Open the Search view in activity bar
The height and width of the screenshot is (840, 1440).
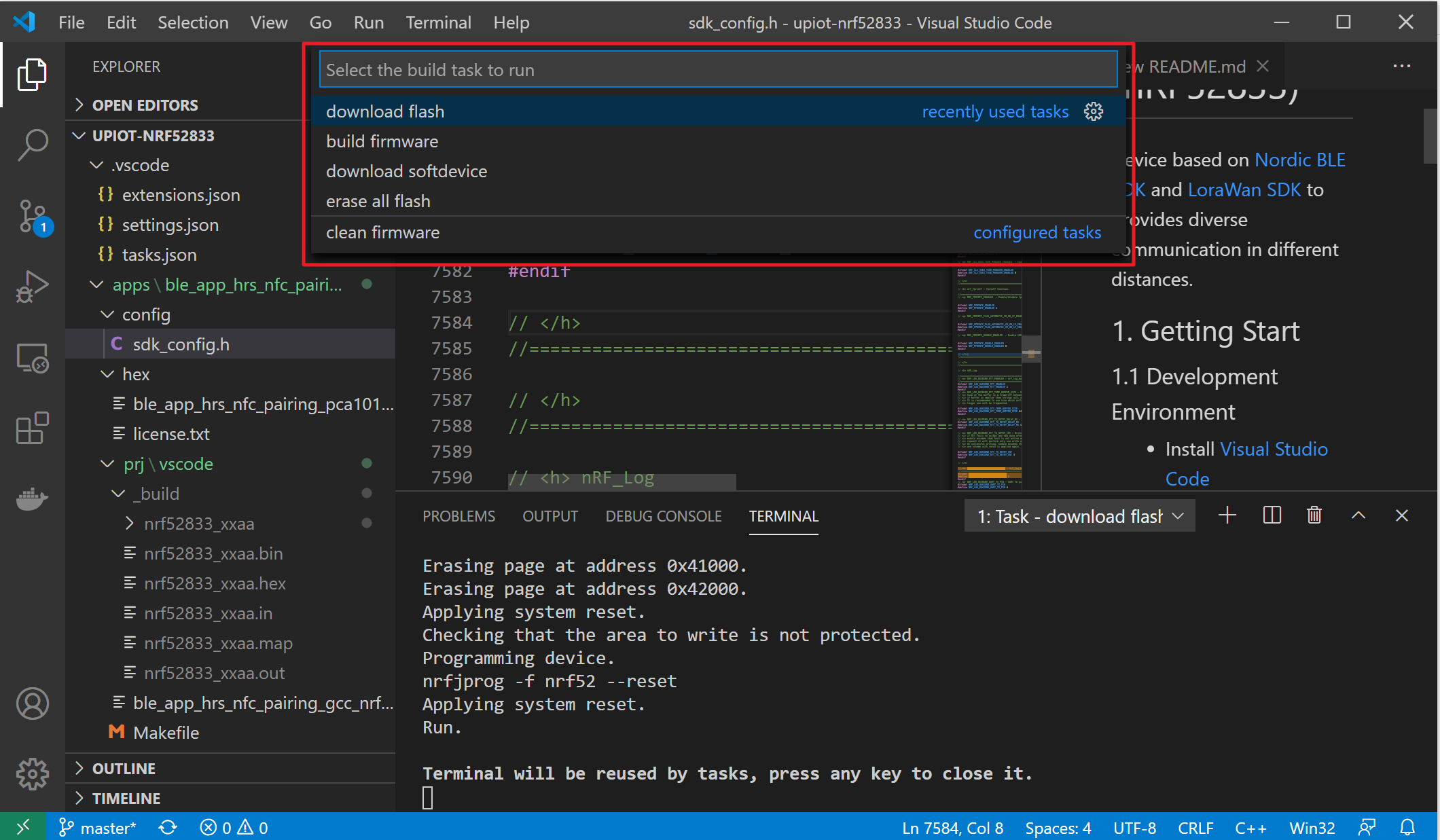pyautogui.click(x=32, y=145)
